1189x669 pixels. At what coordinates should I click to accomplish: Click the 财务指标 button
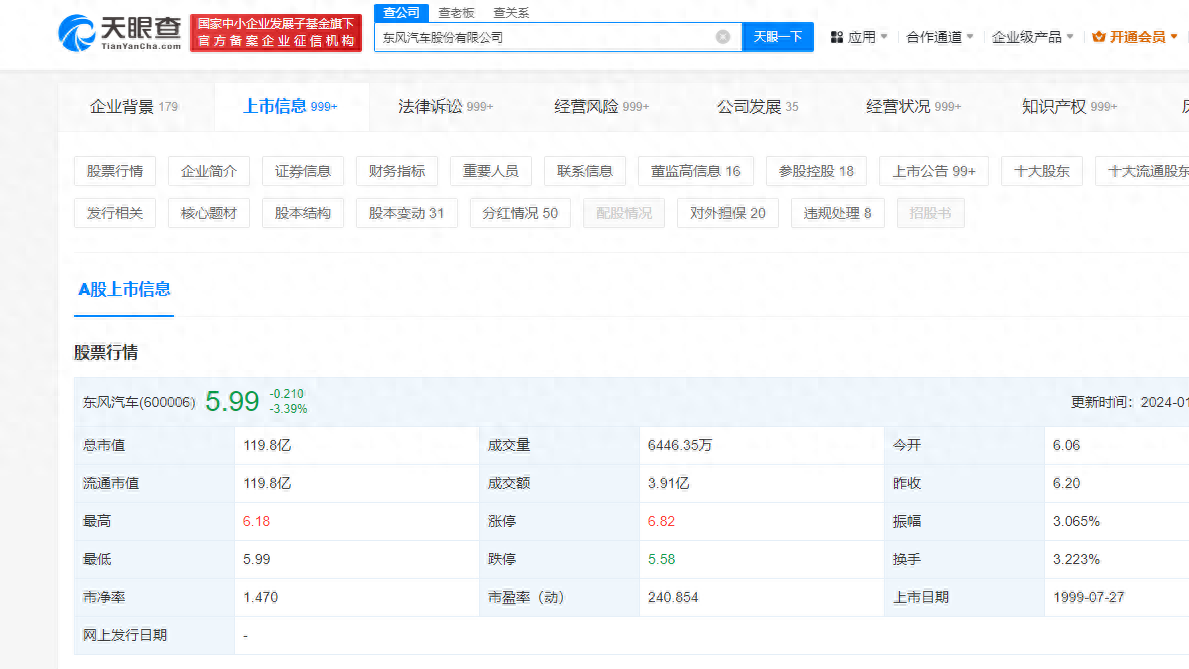397,171
